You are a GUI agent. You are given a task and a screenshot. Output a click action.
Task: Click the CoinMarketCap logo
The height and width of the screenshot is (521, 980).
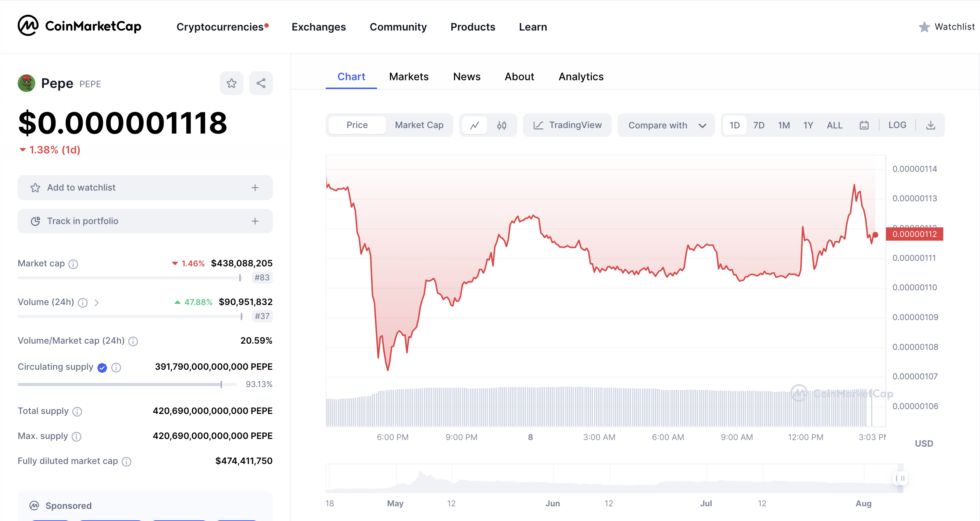(79, 26)
